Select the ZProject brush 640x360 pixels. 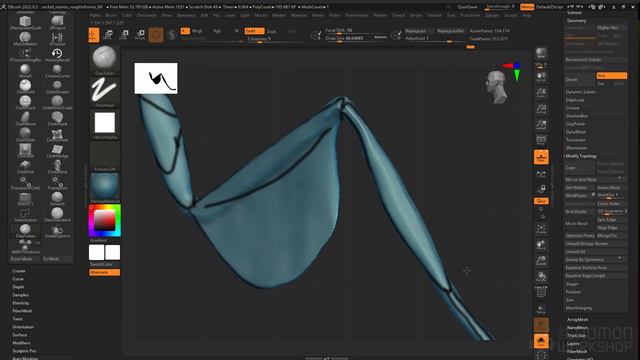point(57,23)
